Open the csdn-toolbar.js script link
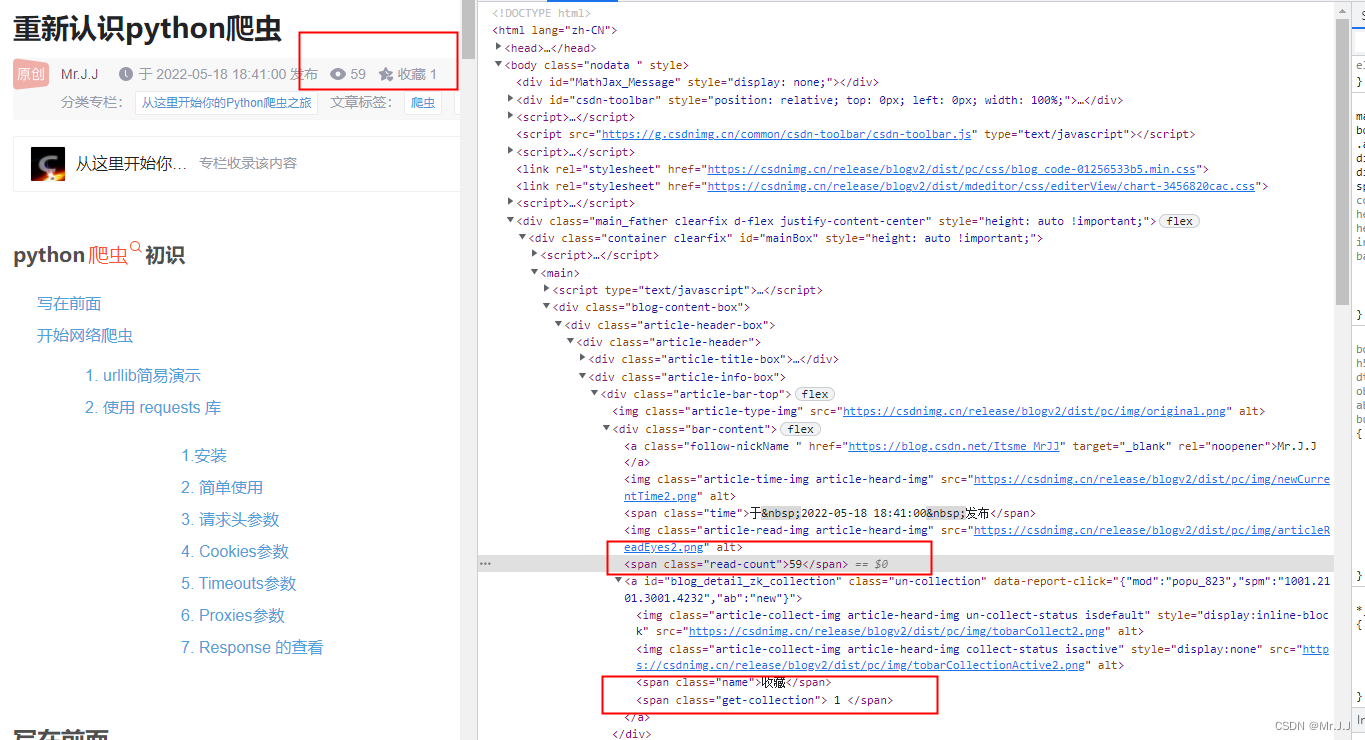The image size is (1365, 740). pyautogui.click(x=786, y=134)
